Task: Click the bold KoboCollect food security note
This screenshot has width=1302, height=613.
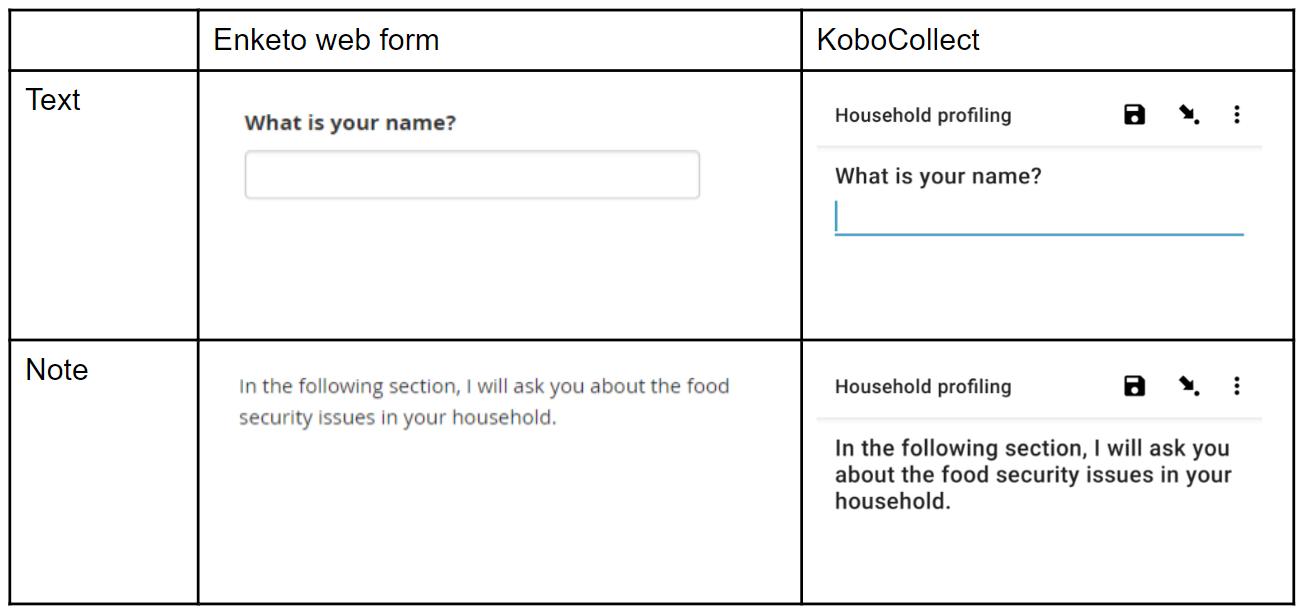Action: coord(1032,474)
